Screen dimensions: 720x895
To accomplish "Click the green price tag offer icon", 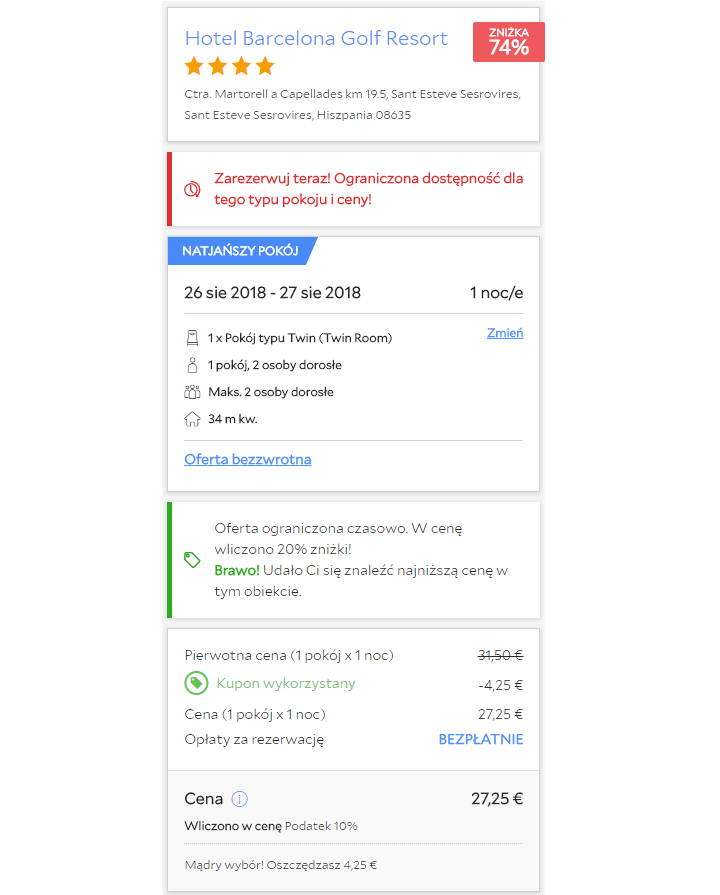I will (x=192, y=560).
